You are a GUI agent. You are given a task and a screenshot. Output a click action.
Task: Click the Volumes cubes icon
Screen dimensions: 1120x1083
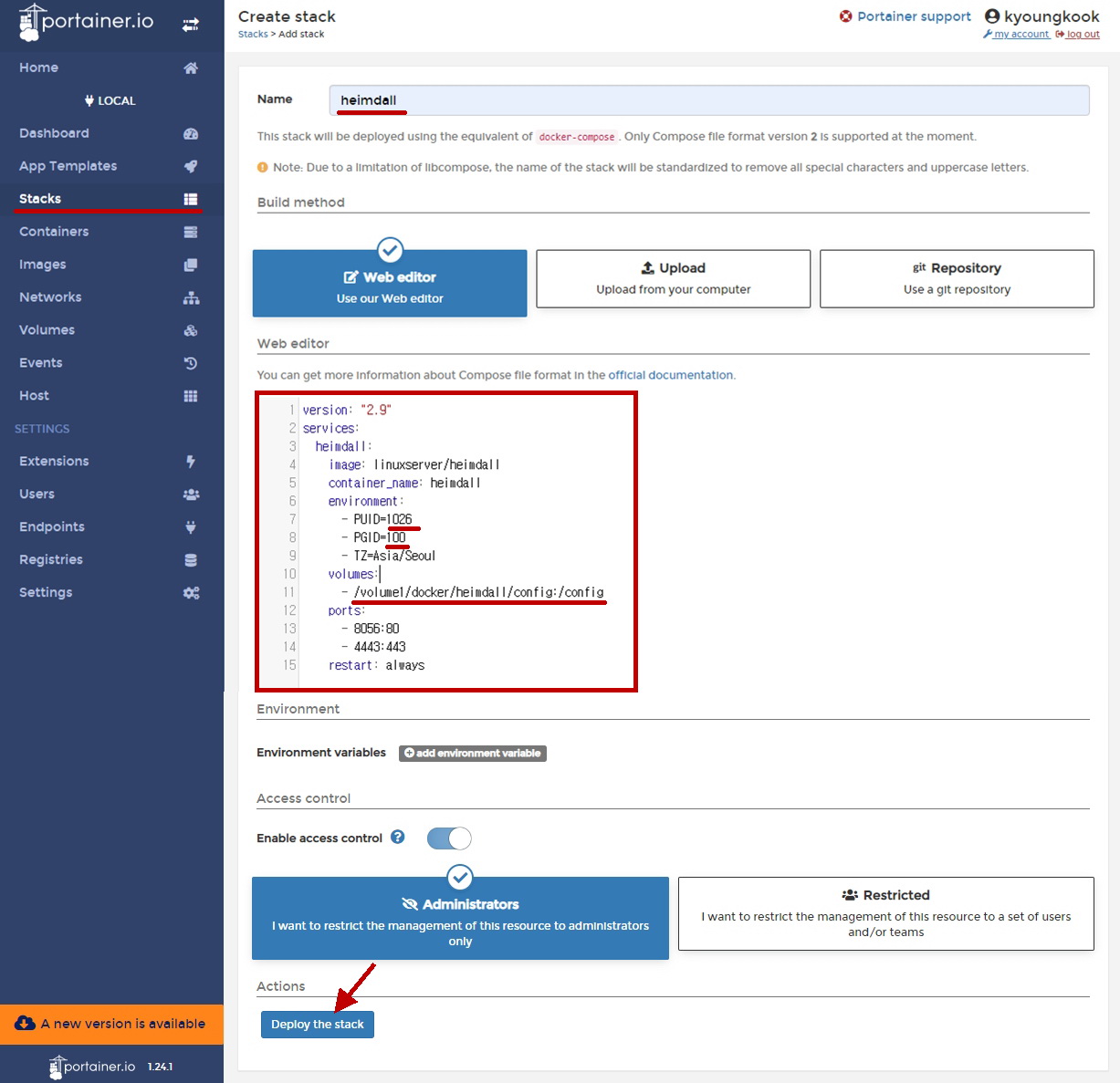(x=191, y=330)
